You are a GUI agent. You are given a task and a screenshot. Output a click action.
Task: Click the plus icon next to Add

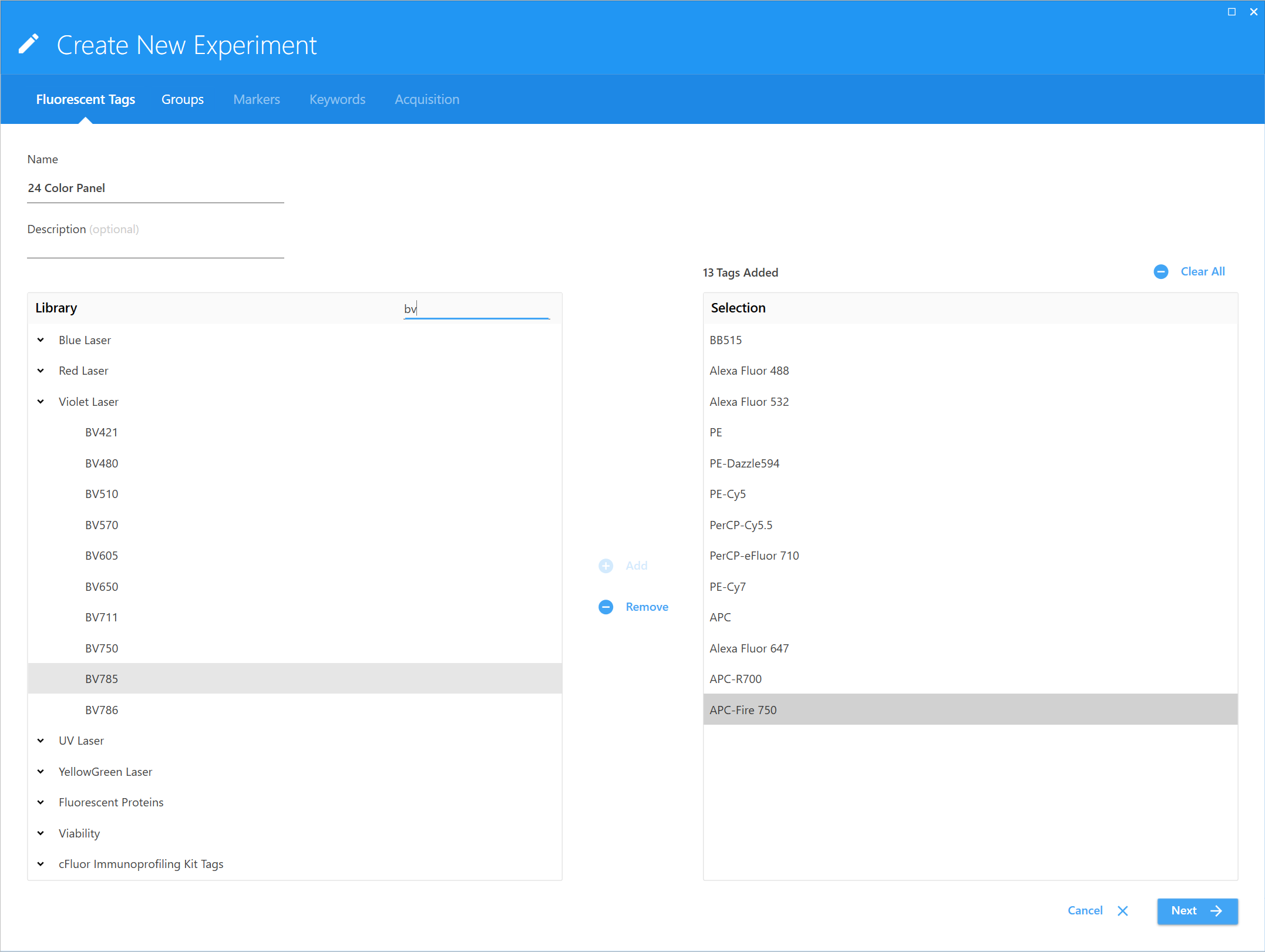[605, 566]
